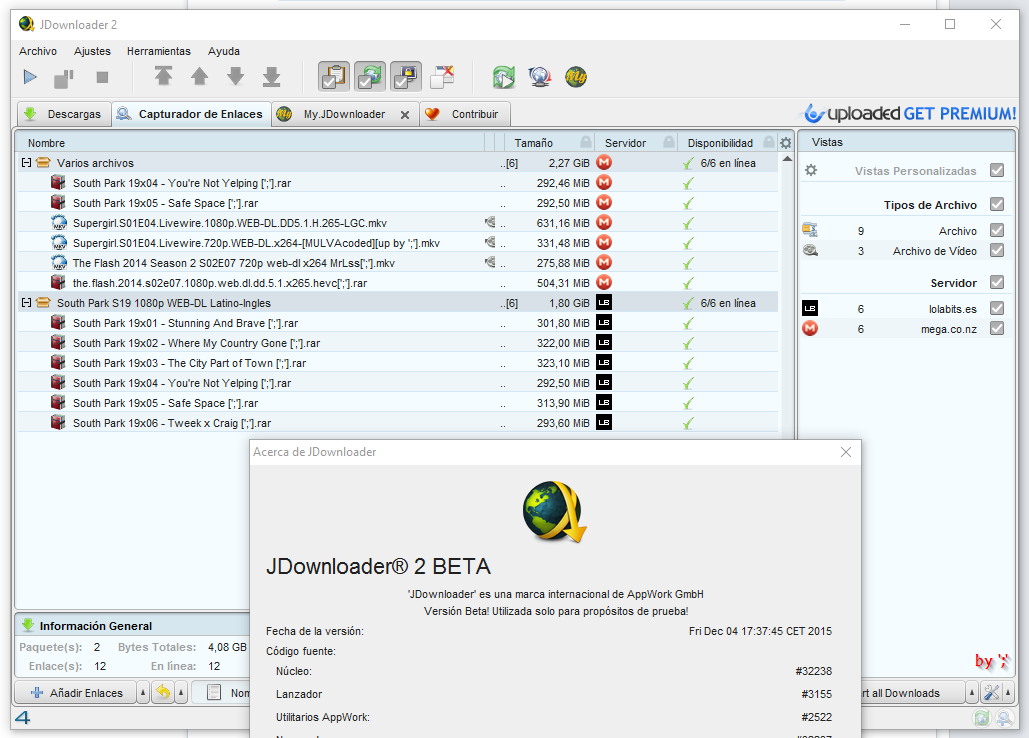Open the Capturador de Enlaces tab
1029x738 pixels.
[x=191, y=114]
